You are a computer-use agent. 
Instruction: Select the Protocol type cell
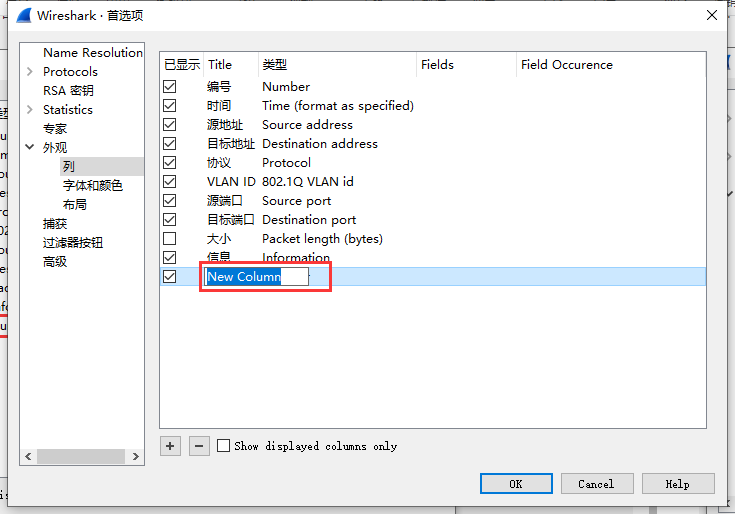[x=286, y=163]
